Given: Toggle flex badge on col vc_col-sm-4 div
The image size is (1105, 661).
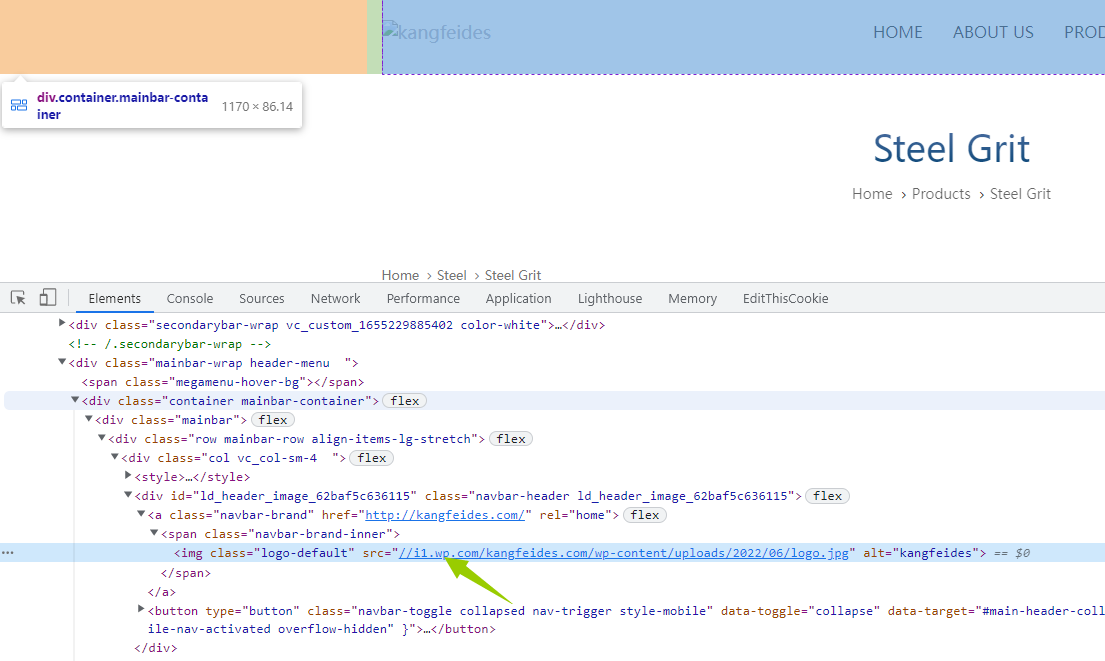Looking at the screenshot, I should click(371, 458).
